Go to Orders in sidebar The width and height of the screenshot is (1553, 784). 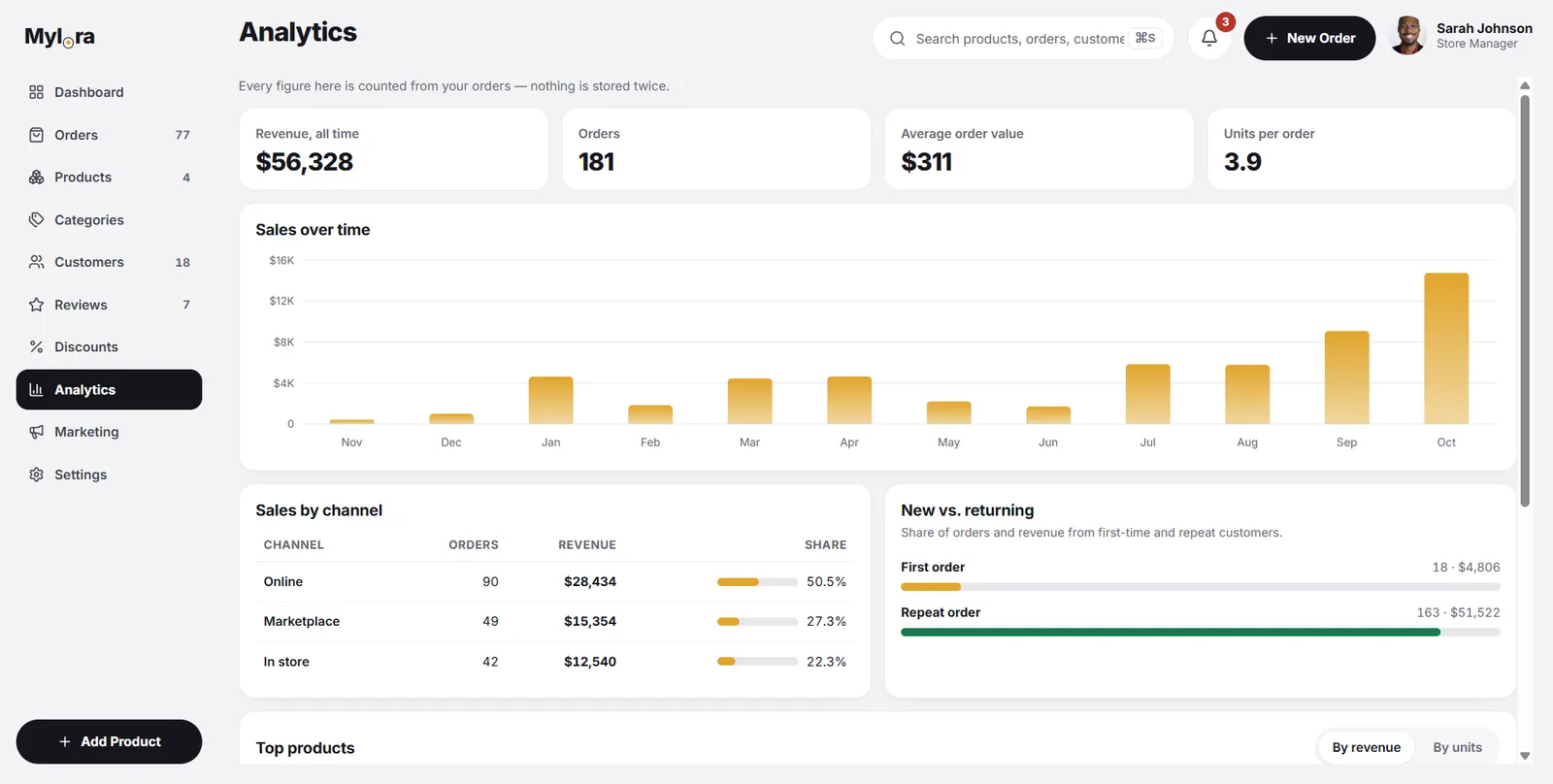click(x=109, y=135)
